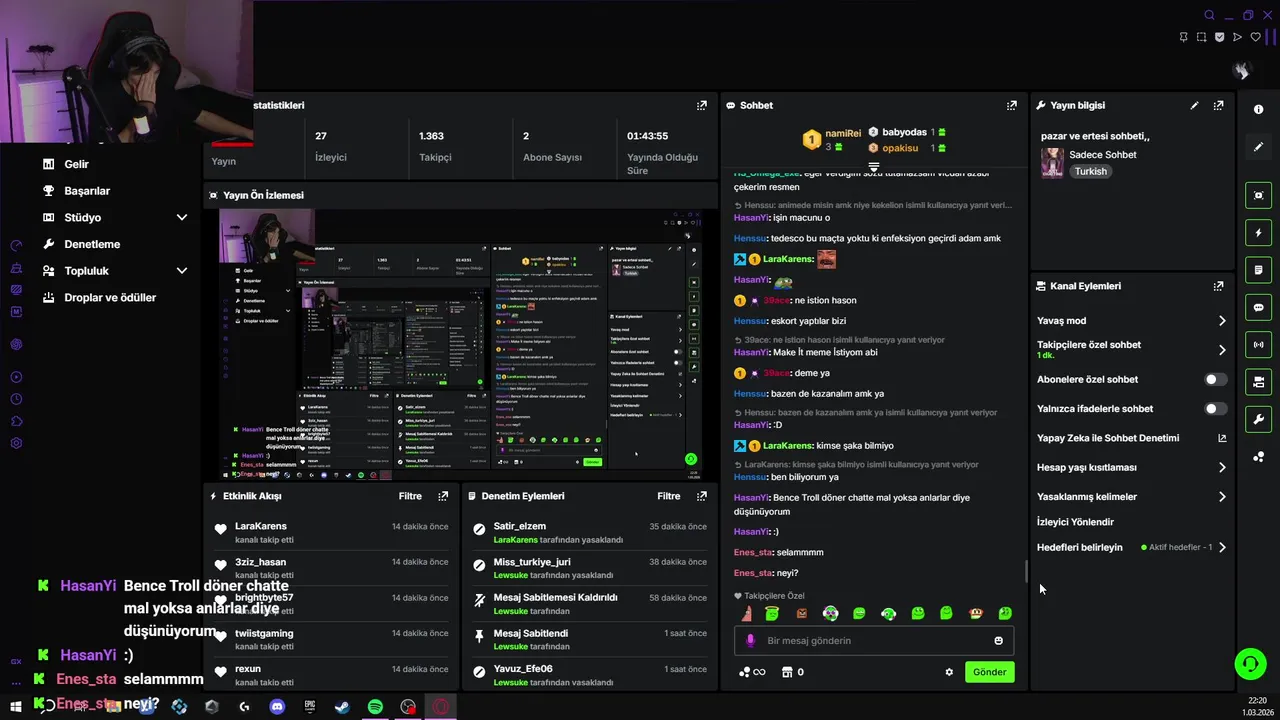1280x720 pixels.
Task: Click the purple microphone icon in message box
Action: click(750, 641)
